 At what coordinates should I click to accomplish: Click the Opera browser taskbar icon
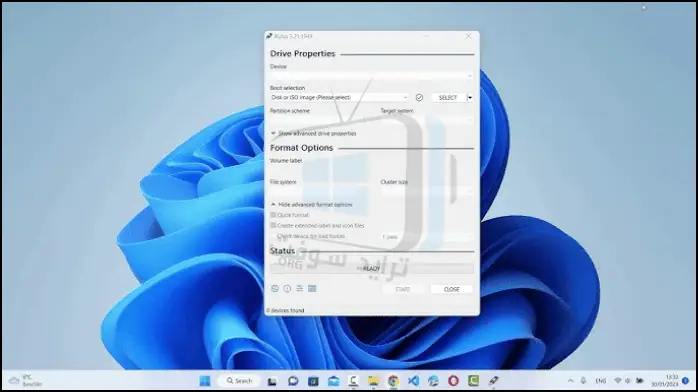point(453,381)
